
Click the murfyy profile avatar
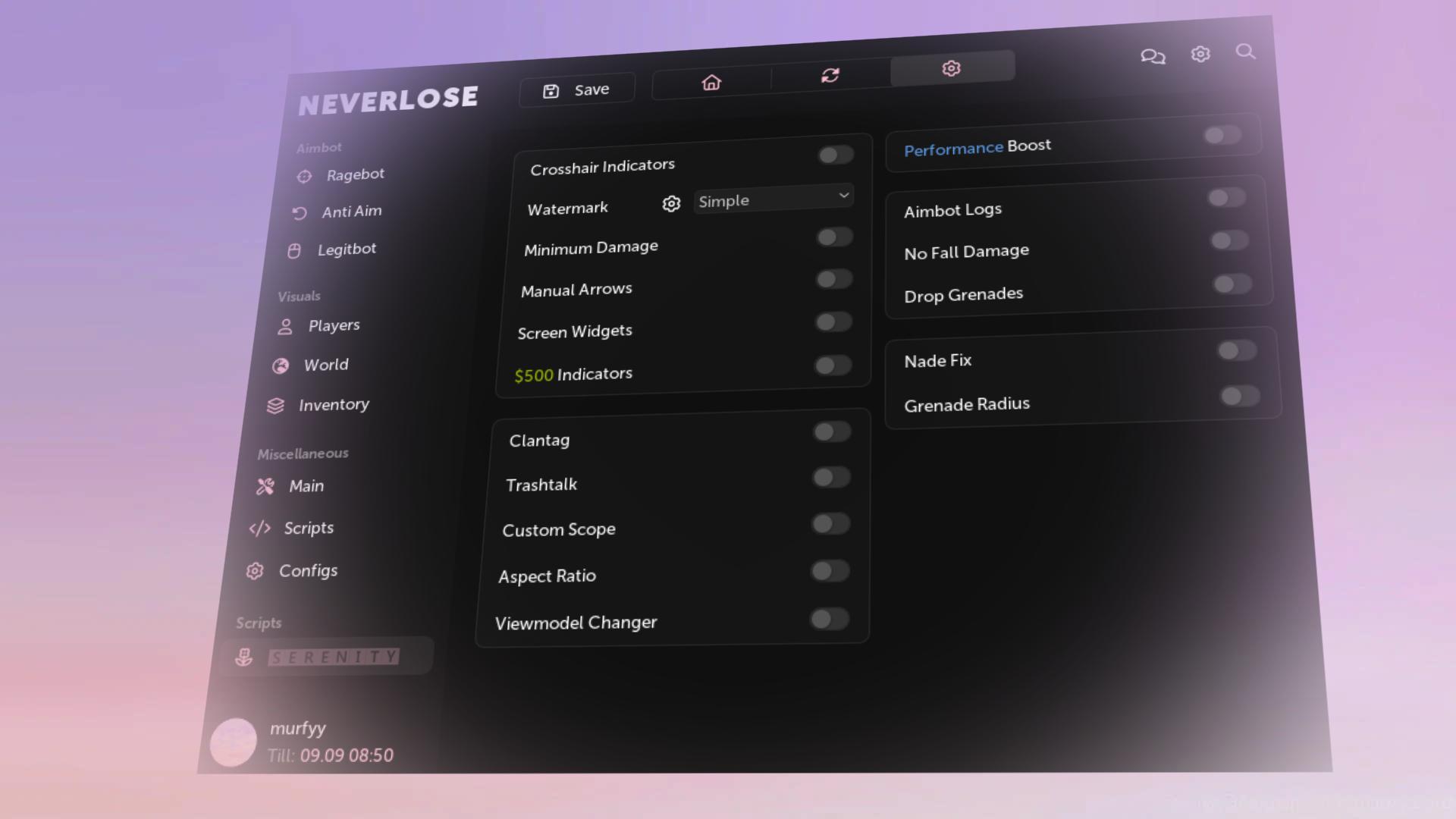(233, 742)
